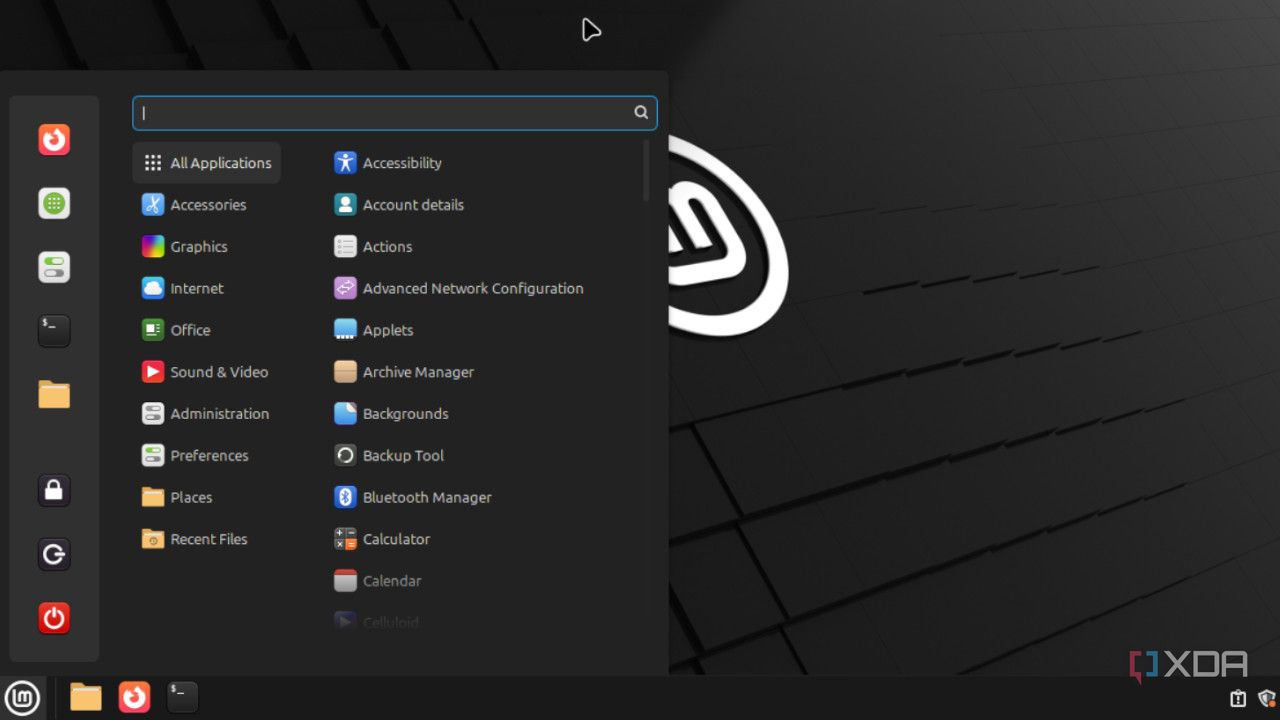
Task: Select the Sound & Video category
Action: tap(206, 372)
